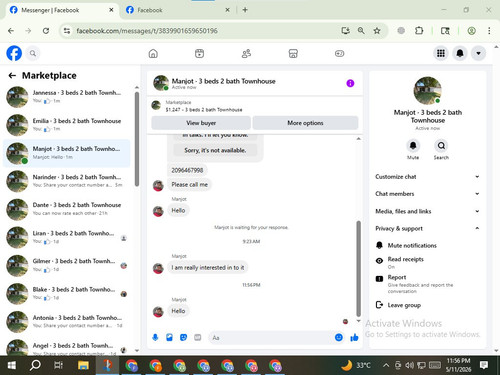The width and height of the screenshot is (500, 375).
Task: Click Manjot's profile picture in header
Action: (161, 83)
